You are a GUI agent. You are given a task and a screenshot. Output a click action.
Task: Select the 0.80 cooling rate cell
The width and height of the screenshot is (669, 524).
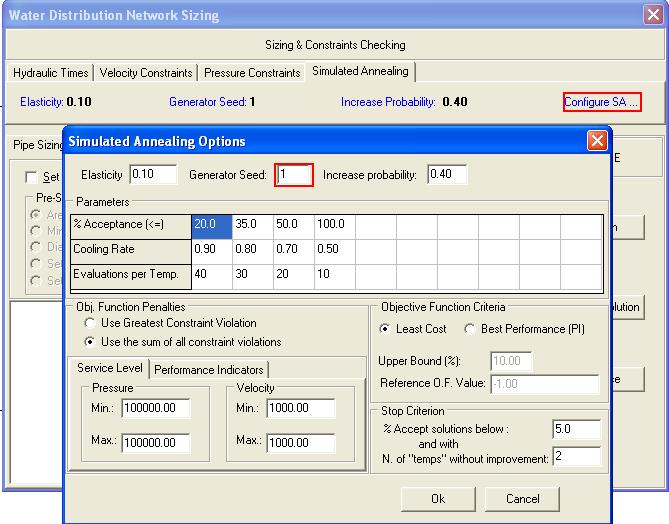[253, 252]
